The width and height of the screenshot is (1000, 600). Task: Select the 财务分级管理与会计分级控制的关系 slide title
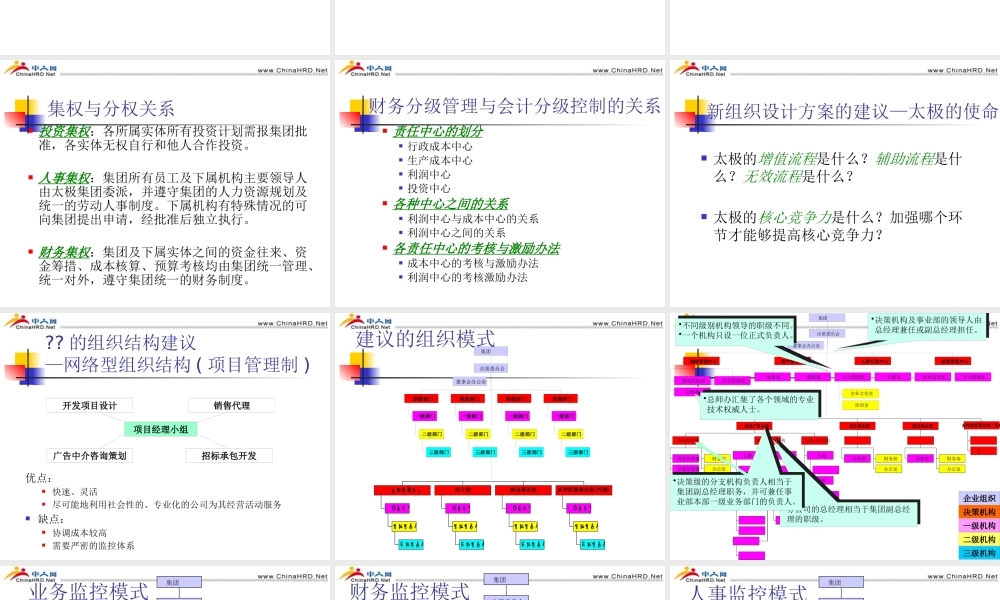514,106
